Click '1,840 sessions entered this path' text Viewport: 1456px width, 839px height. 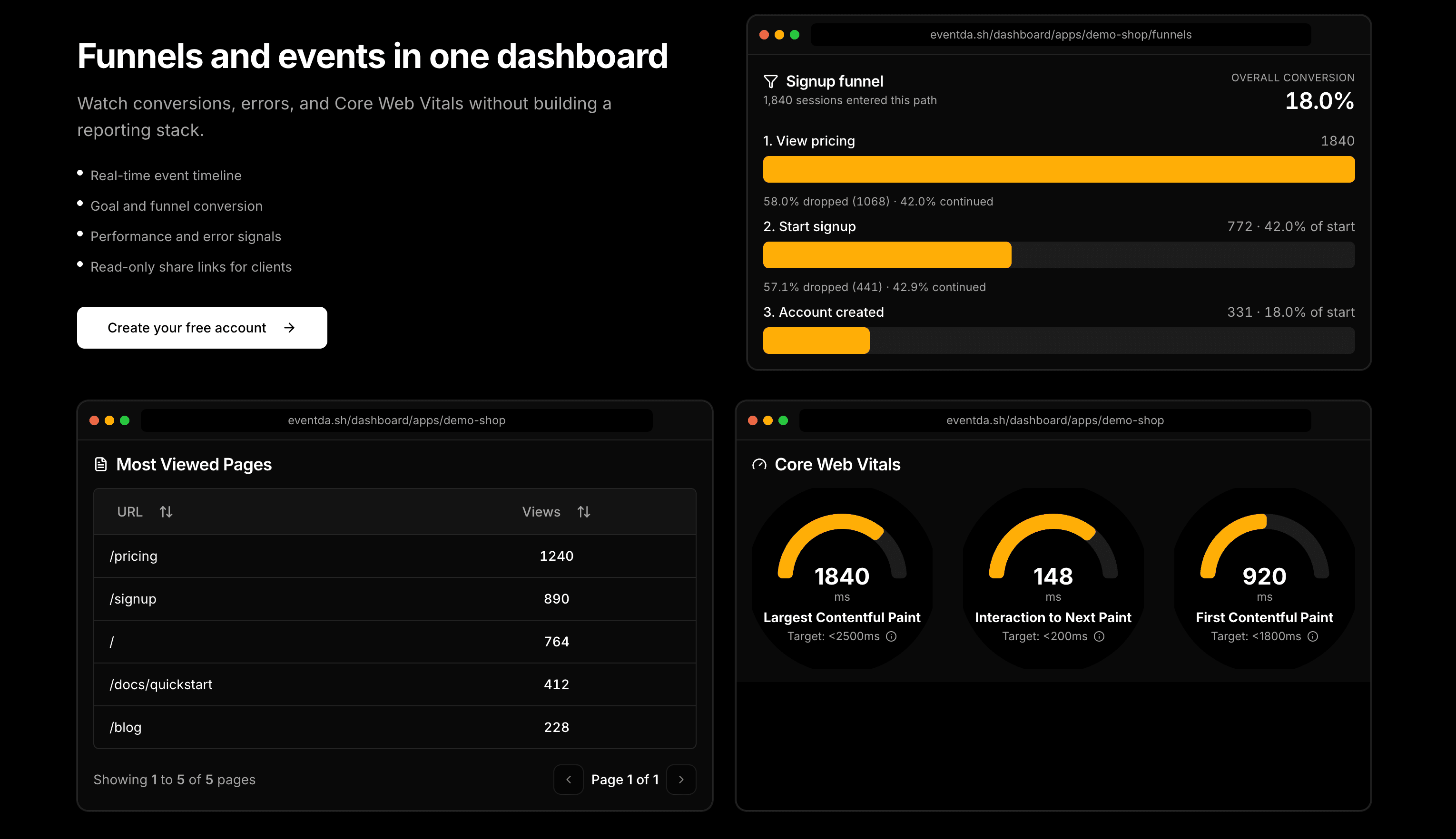pyautogui.click(x=850, y=100)
